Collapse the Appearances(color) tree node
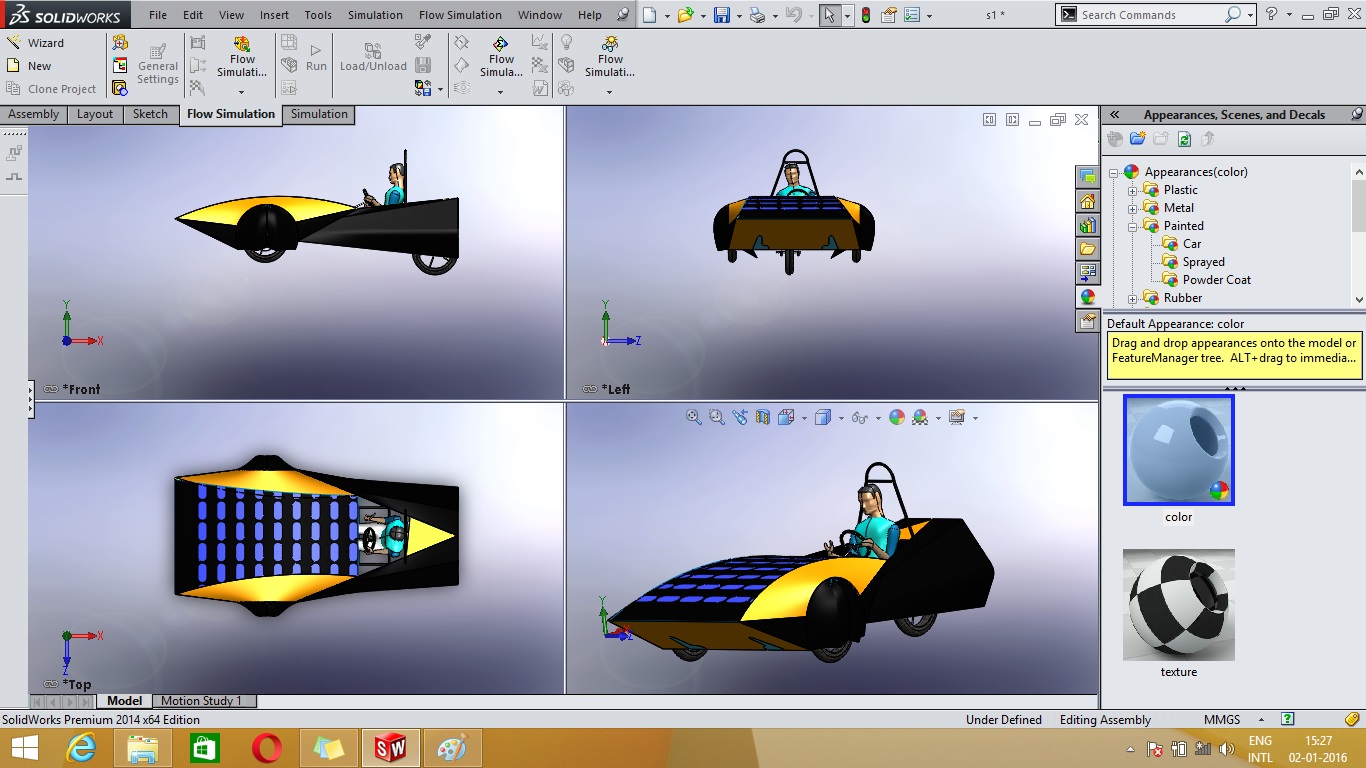Viewport: 1366px width, 768px height. (1114, 172)
